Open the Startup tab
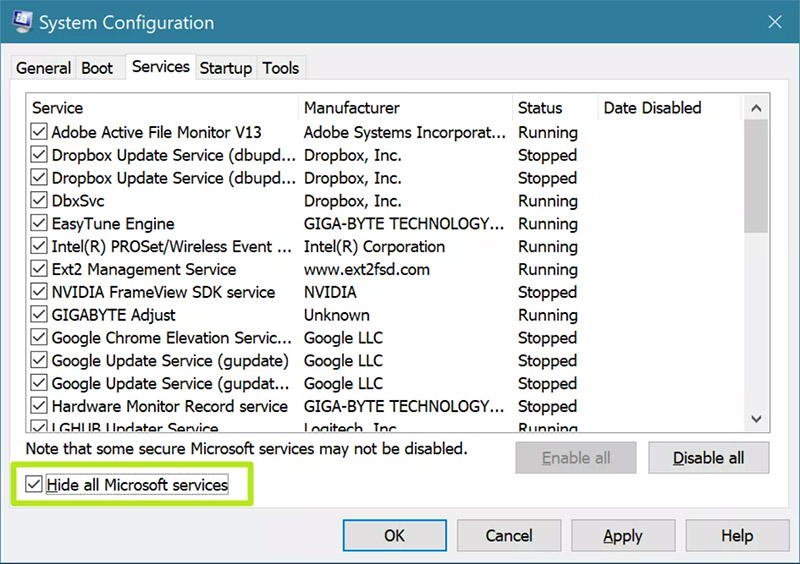This screenshot has width=800, height=564. coord(226,68)
